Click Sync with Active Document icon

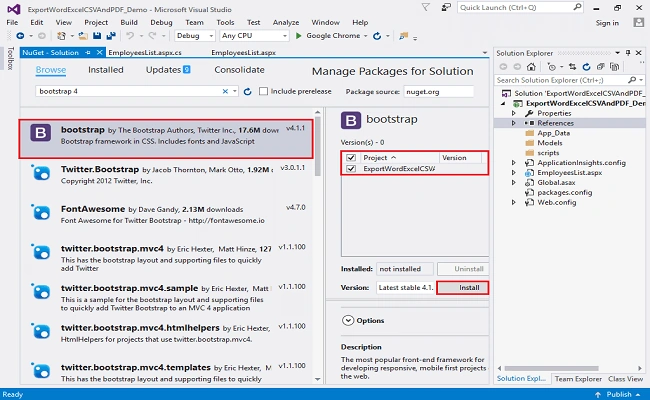[x=572, y=67]
